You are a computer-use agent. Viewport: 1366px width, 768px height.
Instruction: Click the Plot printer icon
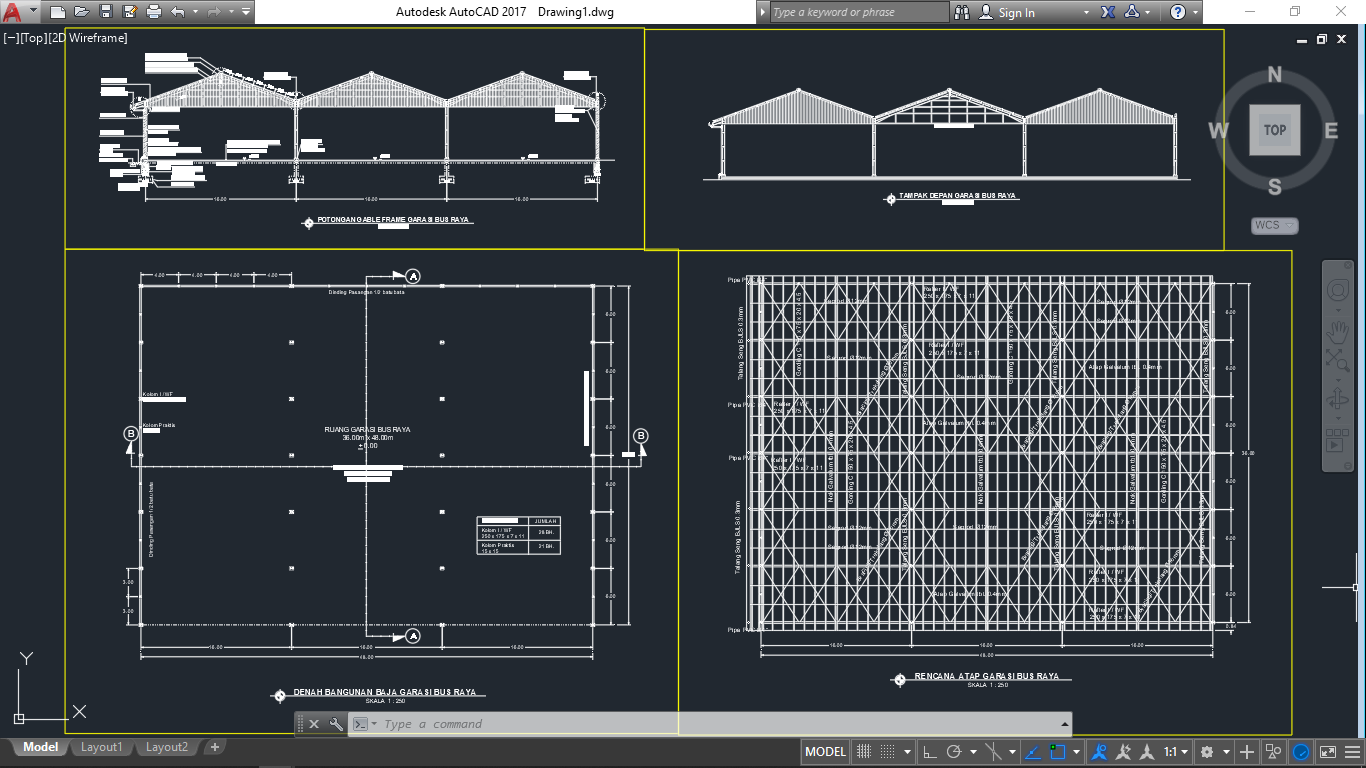click(x=152, y=11)
